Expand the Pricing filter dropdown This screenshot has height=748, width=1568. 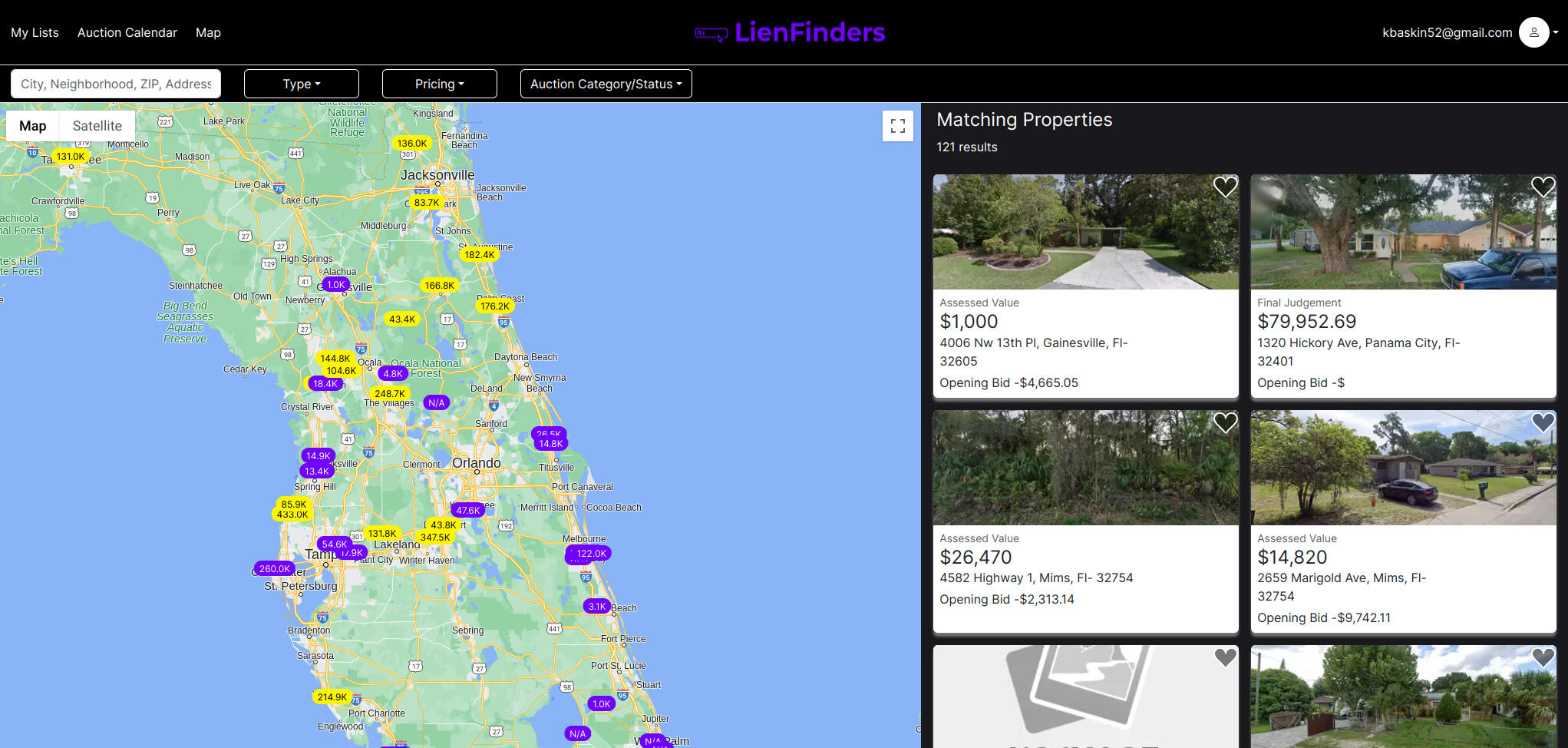(x=439, y=84)
